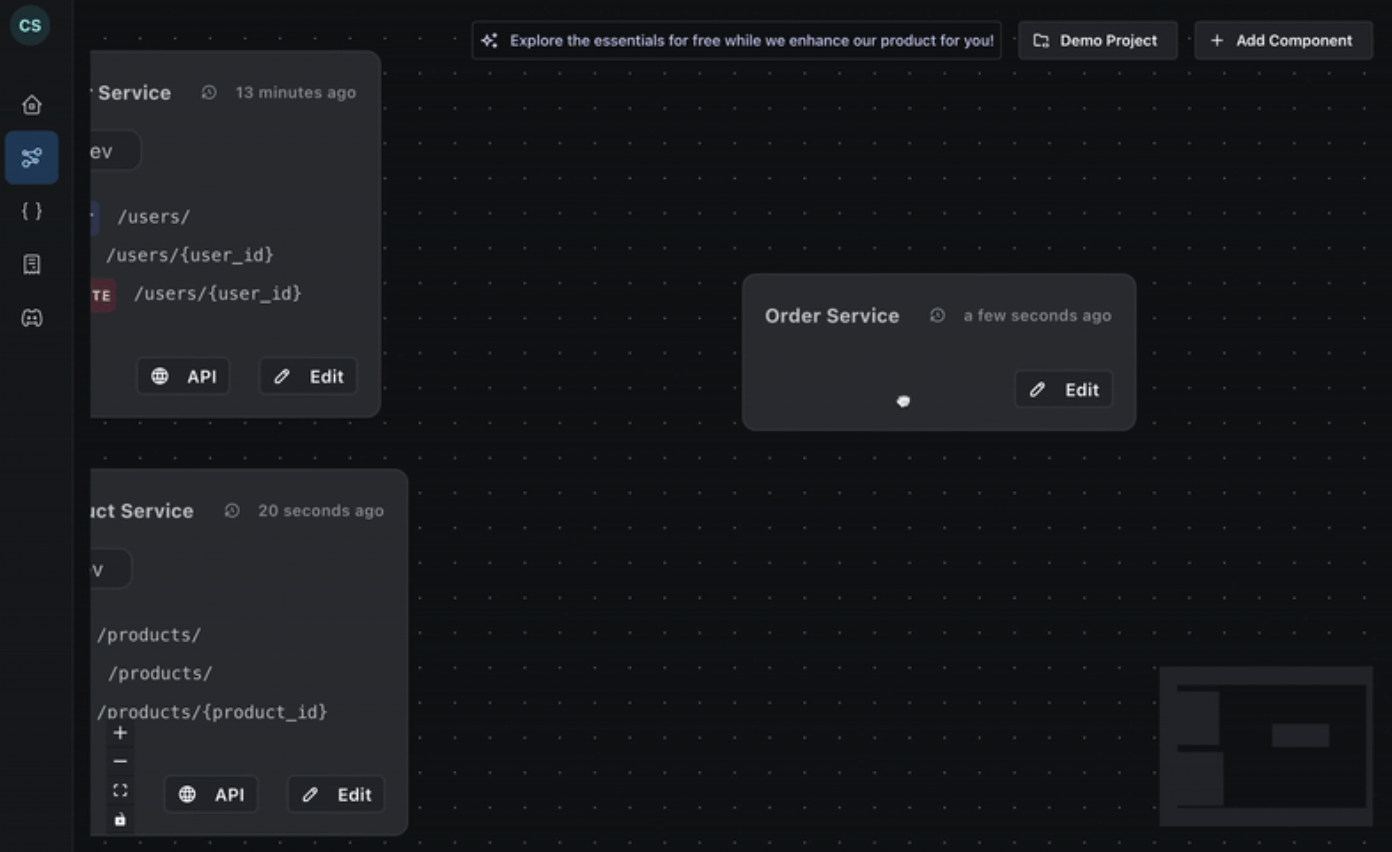Click the sparkle icon in the banner
This screenshot has height=852, width=1392.
coord(489,41)
